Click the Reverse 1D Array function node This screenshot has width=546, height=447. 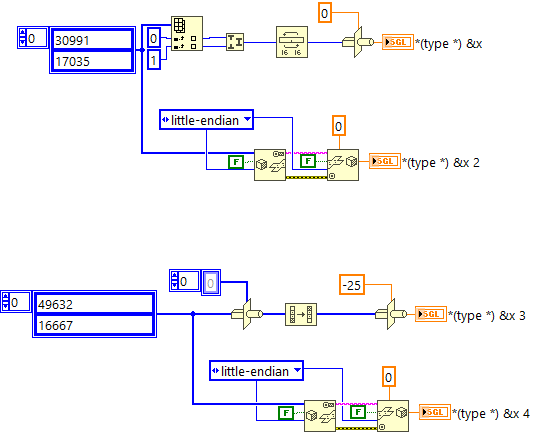[301, 314]
